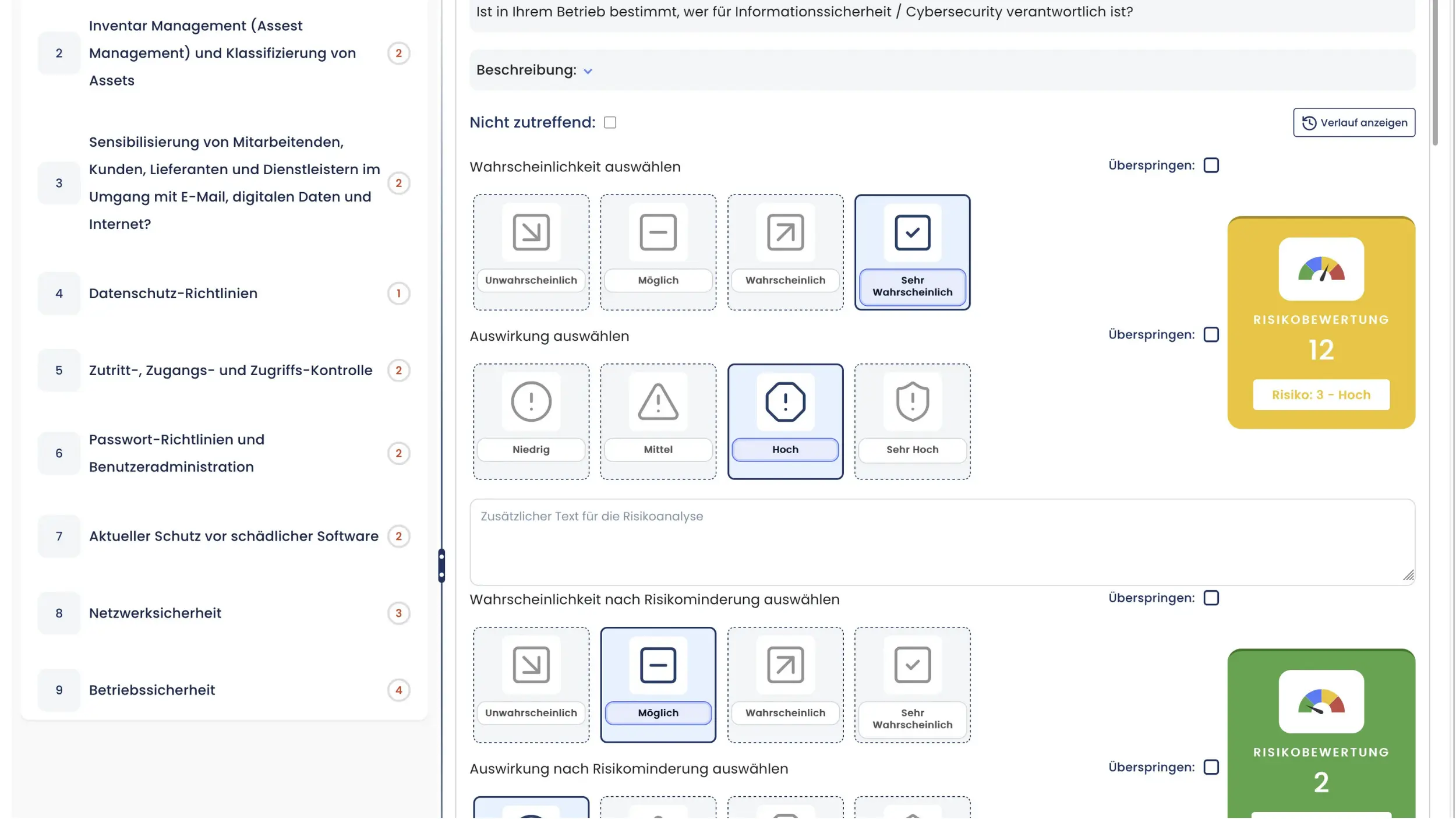Choose the Mittel warning triangle icon
Screen dimensions: 1456x819
click(x=658, y=401)
